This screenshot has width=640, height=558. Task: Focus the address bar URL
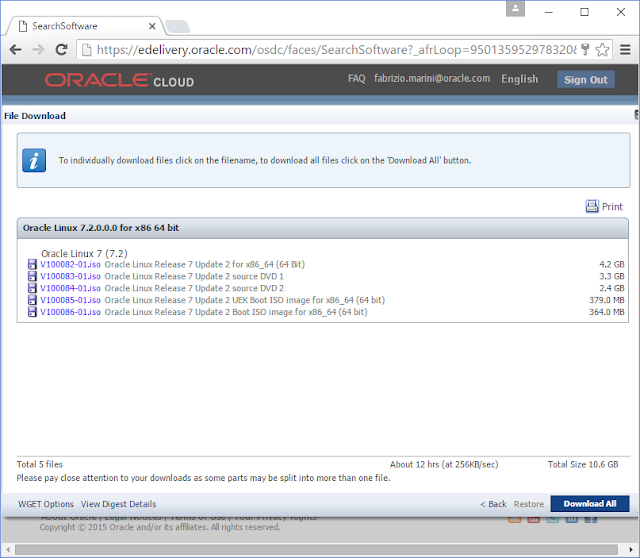tap(336, 50)
